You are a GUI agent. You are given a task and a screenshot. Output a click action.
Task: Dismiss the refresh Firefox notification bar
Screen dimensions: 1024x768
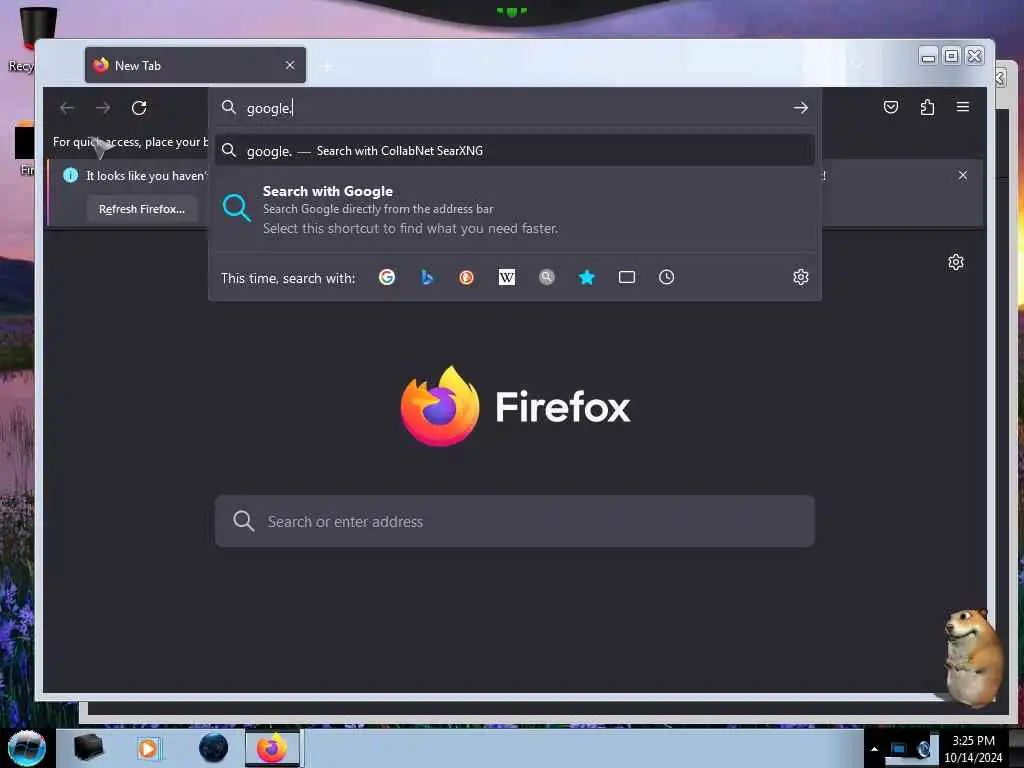963,175
